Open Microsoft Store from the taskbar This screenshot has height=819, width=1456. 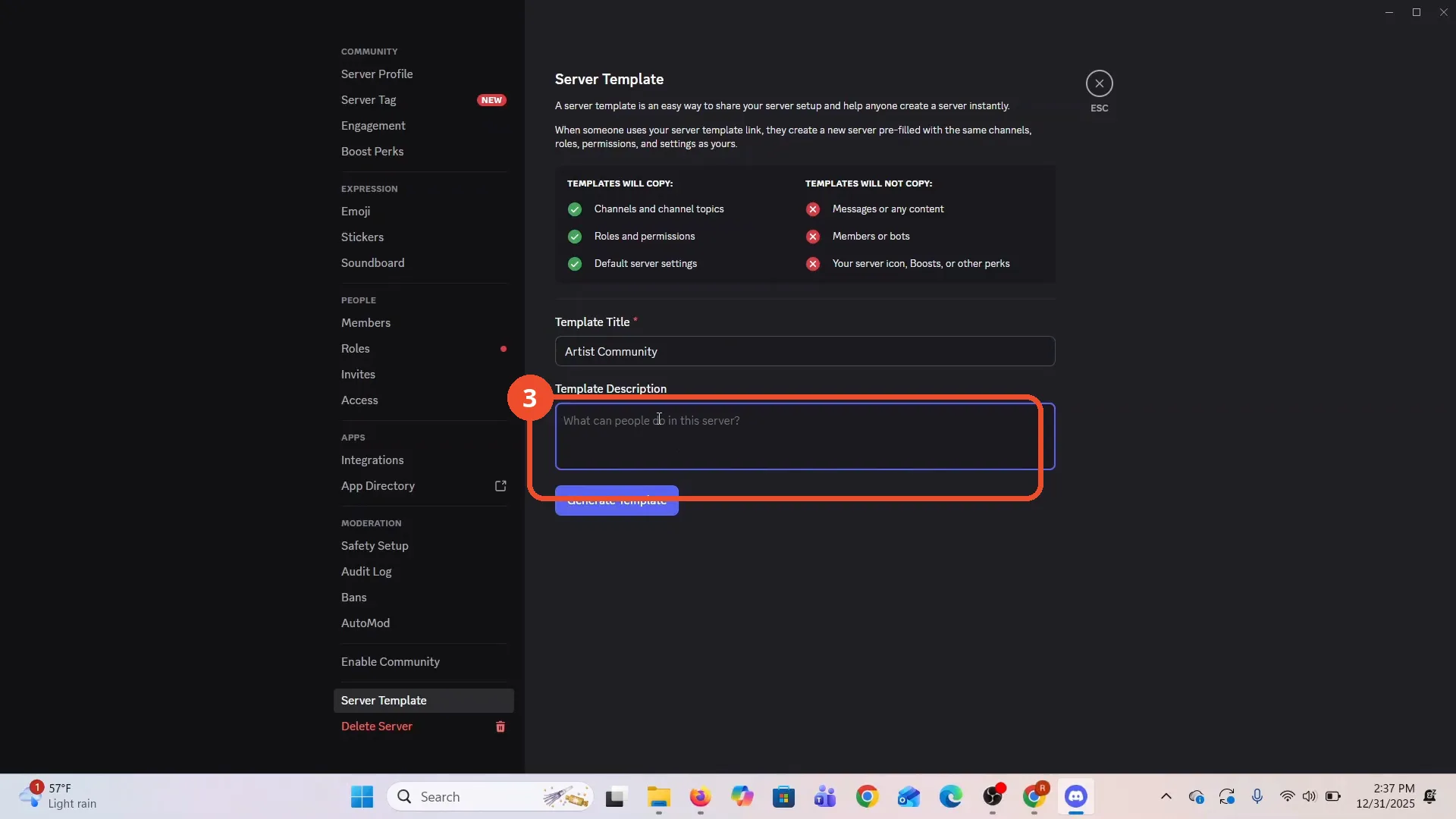pyautogui.click(x=783, y=796)
